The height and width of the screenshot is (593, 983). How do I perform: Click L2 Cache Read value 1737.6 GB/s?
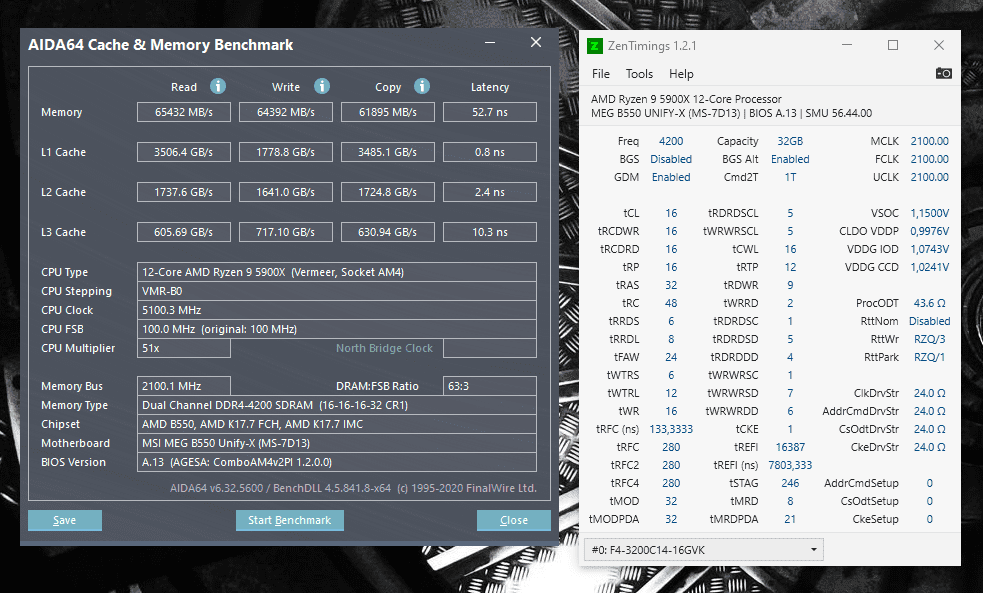click(x=184, y=192)
